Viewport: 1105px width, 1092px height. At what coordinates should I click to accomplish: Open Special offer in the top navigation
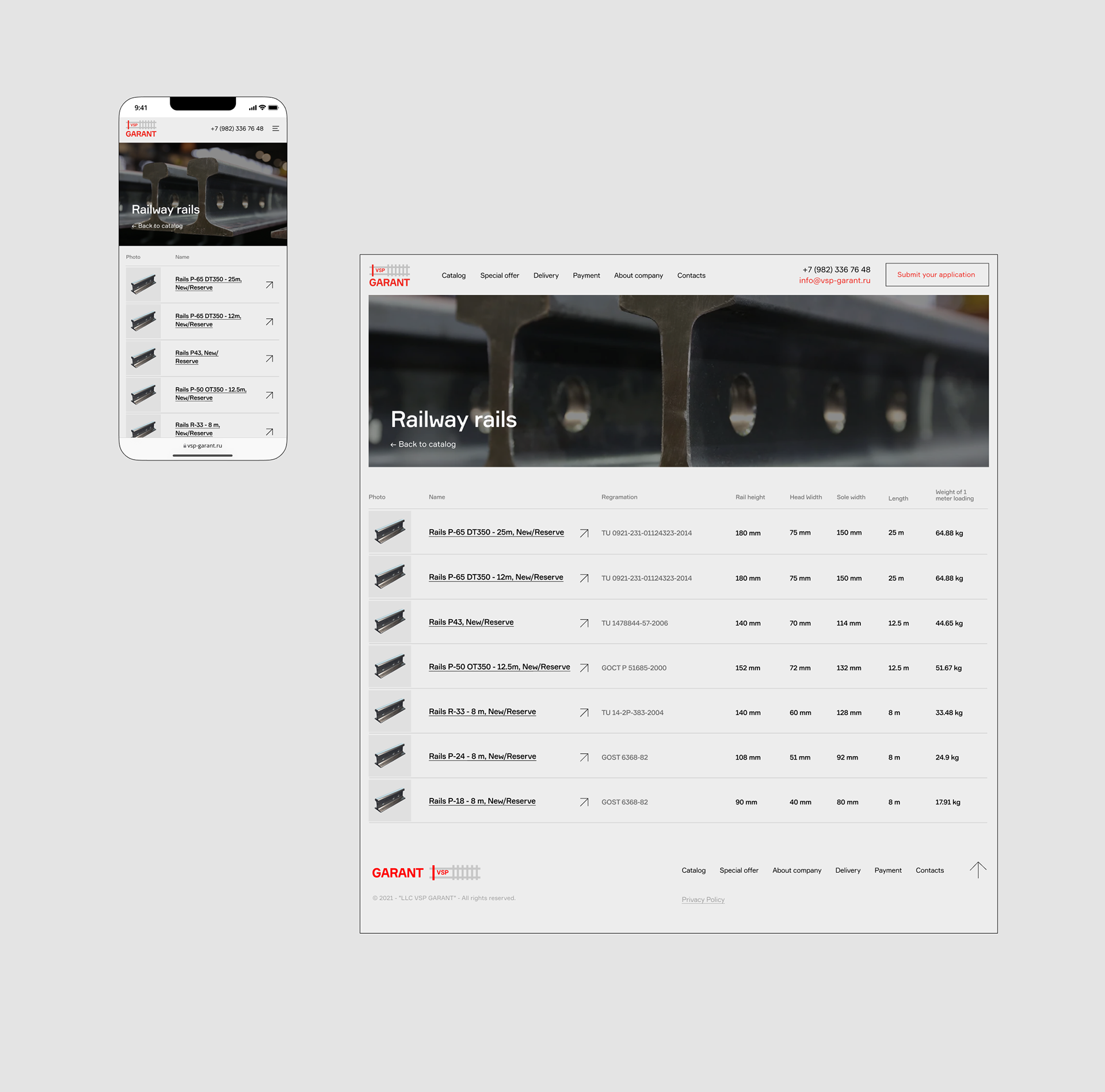point(500,276)
